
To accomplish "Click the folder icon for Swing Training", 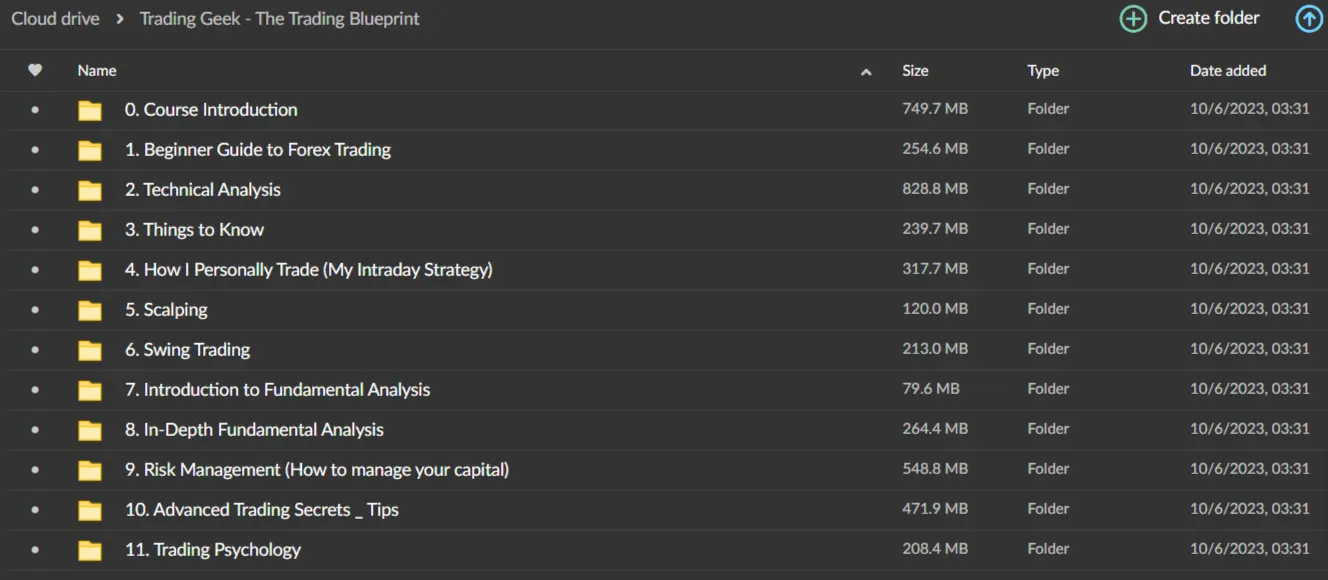I will pos(90,350).
